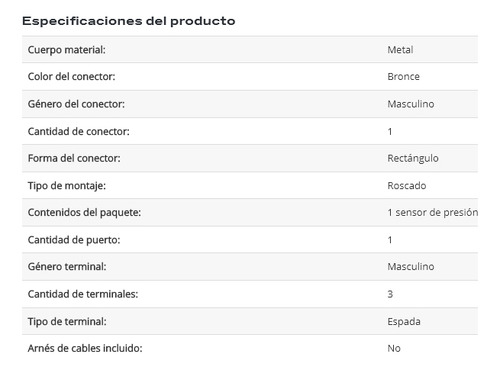Image resolution: width=500 pixels, height=369 pixels.
Task: Select the 'Género del conector:' label
Action: 76,104
